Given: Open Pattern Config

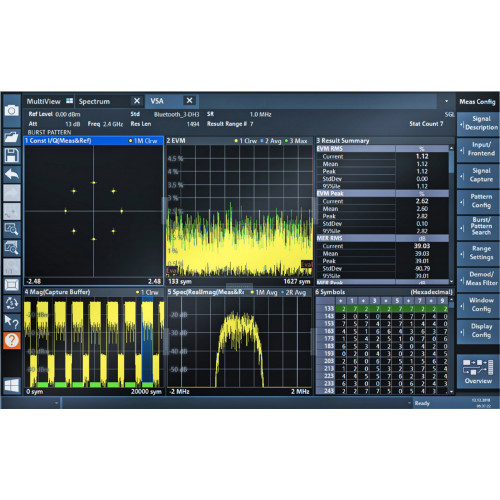Looking at the screenshot, I should point(478,201).
